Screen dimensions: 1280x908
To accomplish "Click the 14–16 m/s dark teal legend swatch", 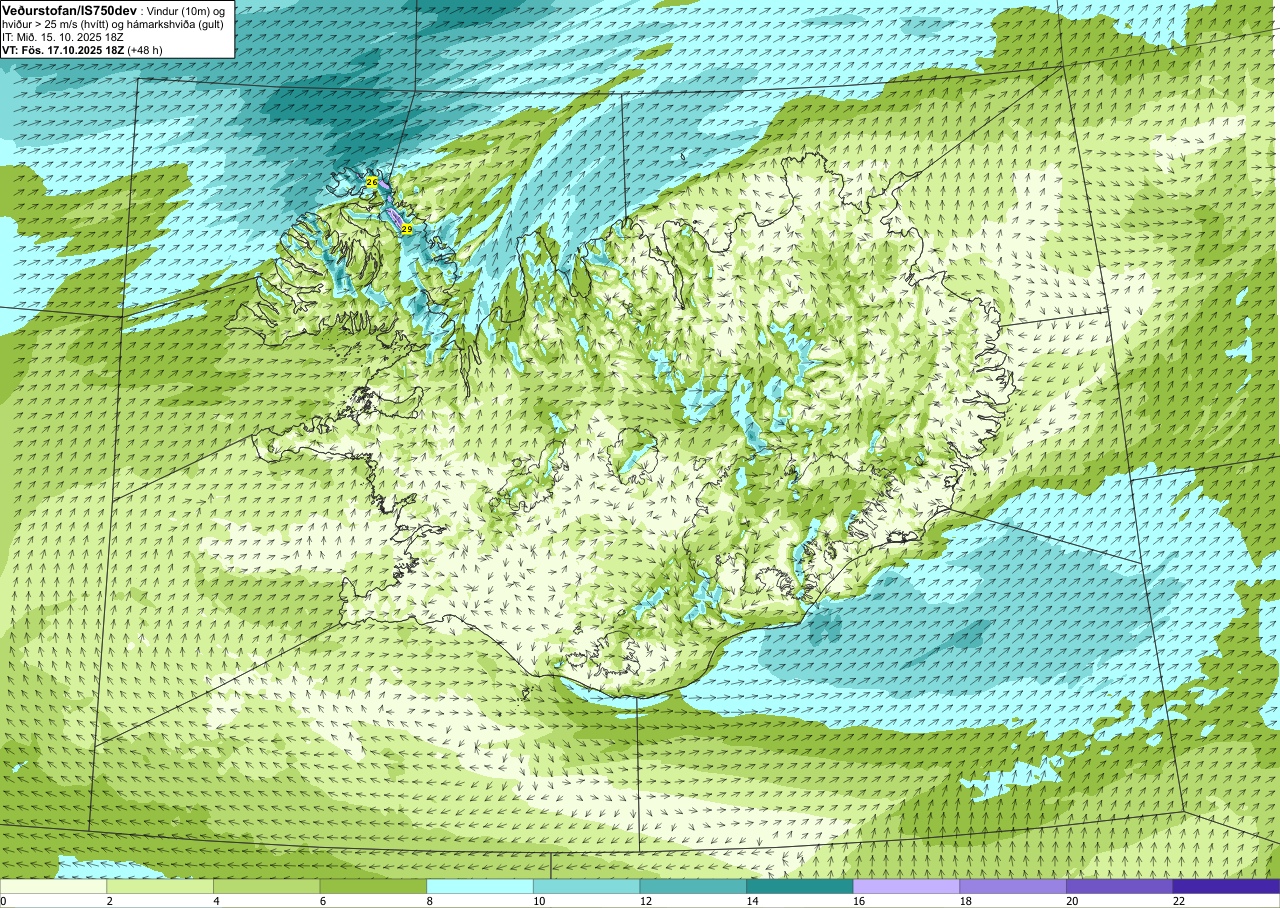I will tap(800, 886).
